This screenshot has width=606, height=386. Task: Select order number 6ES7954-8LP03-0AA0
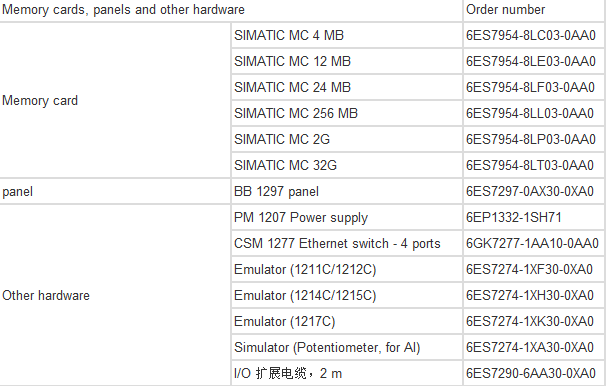533,139
